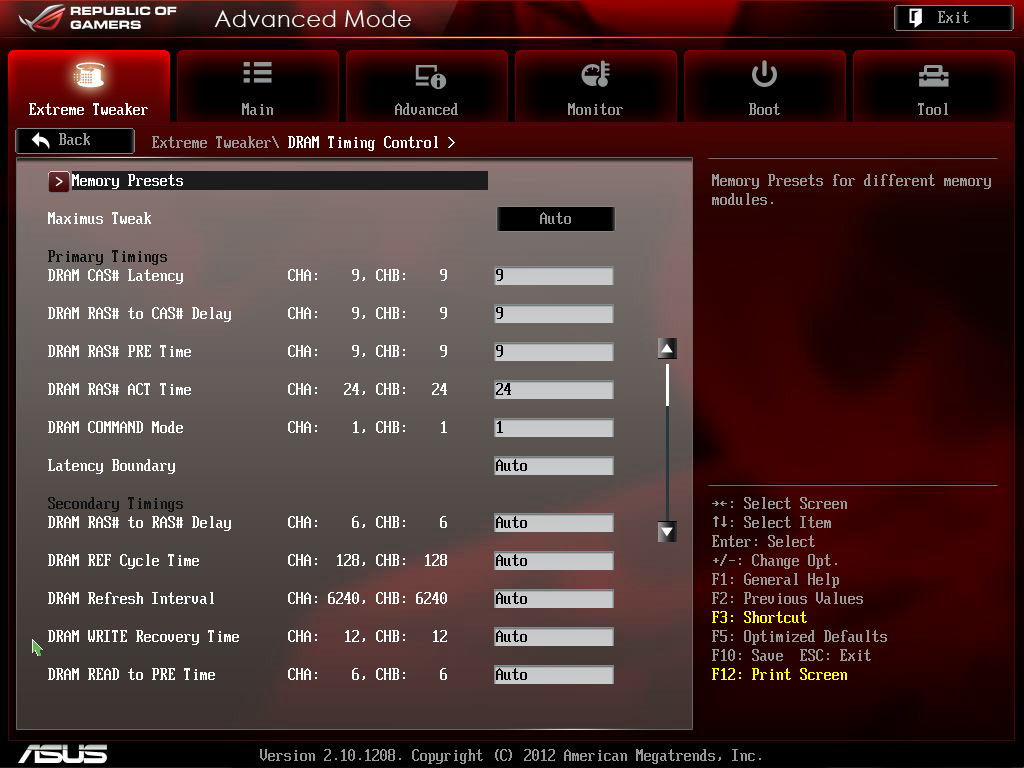Click the Back button
This screenshot has width=1024, height=768.
click(75, 140)
